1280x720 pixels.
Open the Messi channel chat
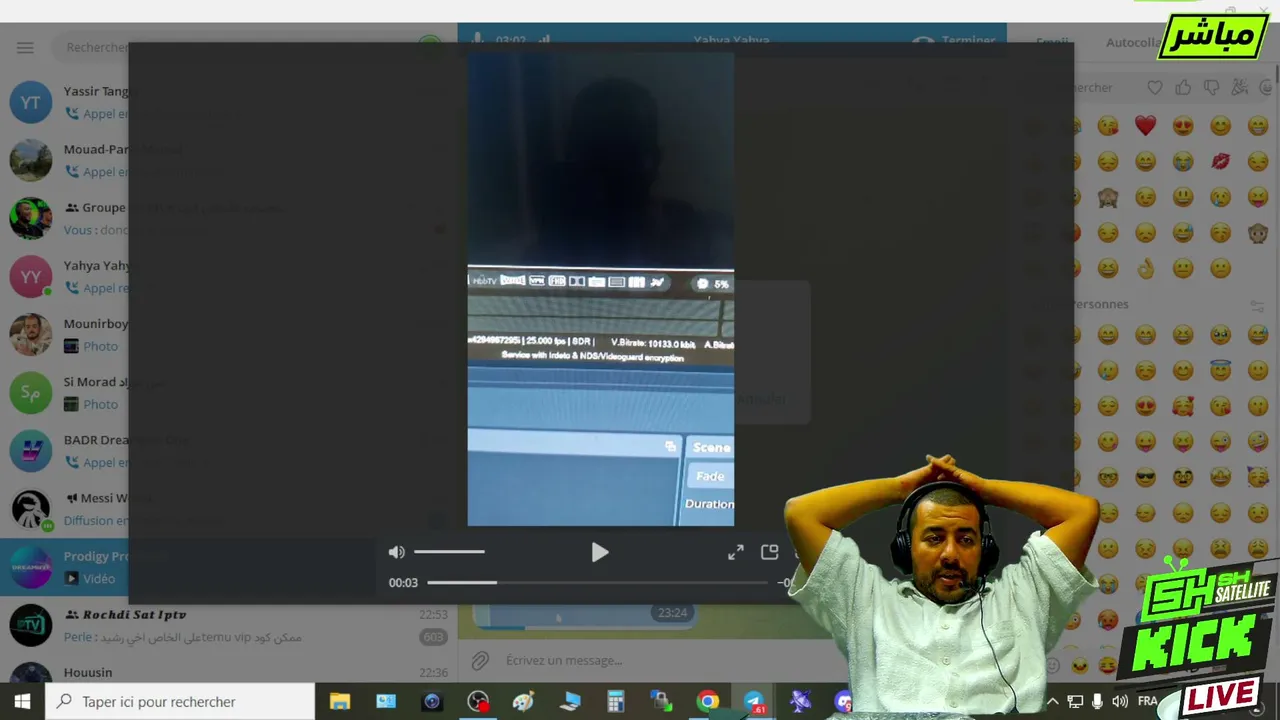click(x=229, y=508)
